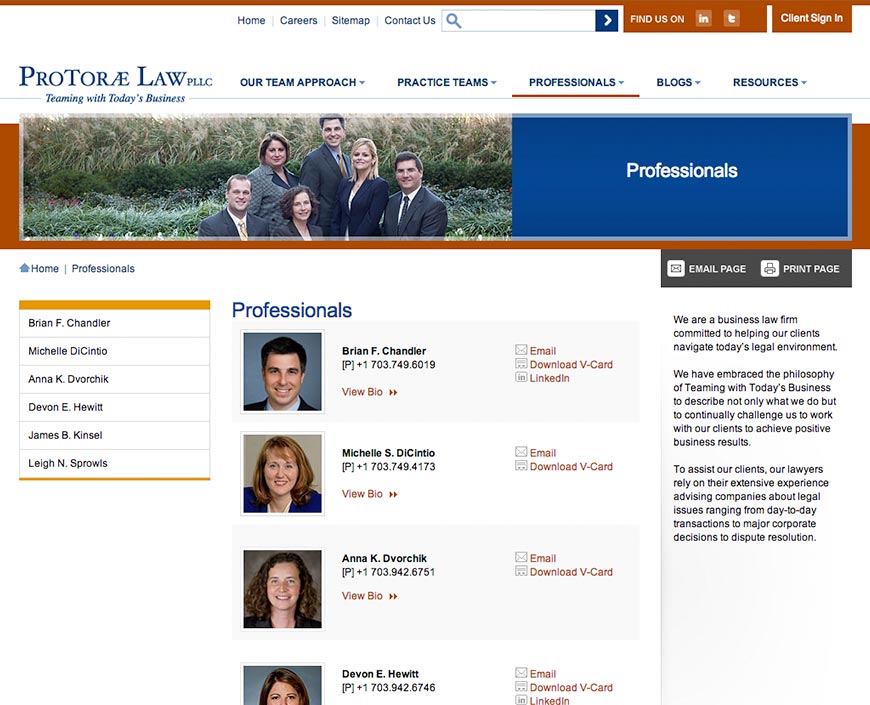
Task: Click Download V-Card for Devon E. Hewitt
Action: (x=571, y=687)
